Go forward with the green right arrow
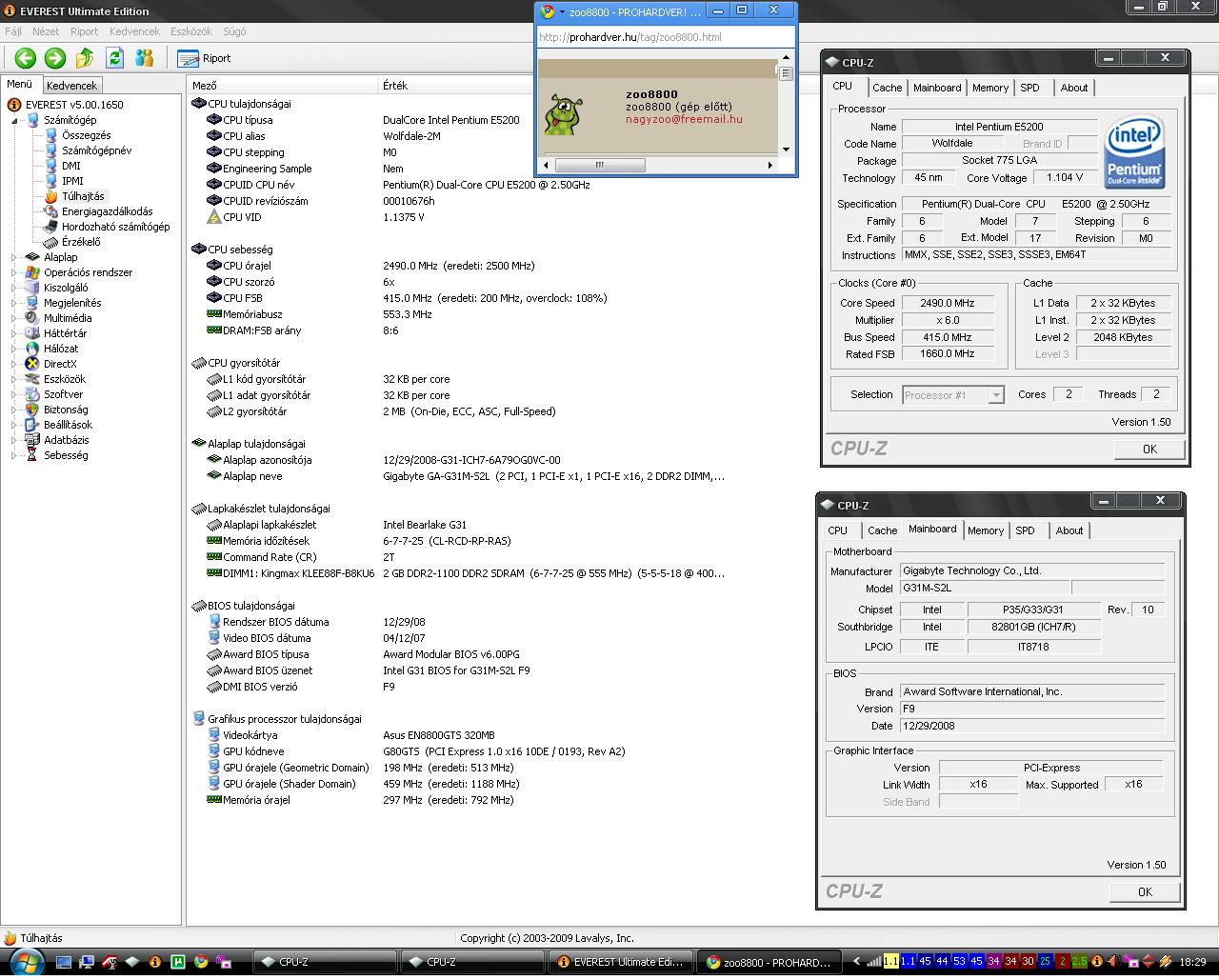Screen dimensions: 1219x980 [x=55, y=58]
